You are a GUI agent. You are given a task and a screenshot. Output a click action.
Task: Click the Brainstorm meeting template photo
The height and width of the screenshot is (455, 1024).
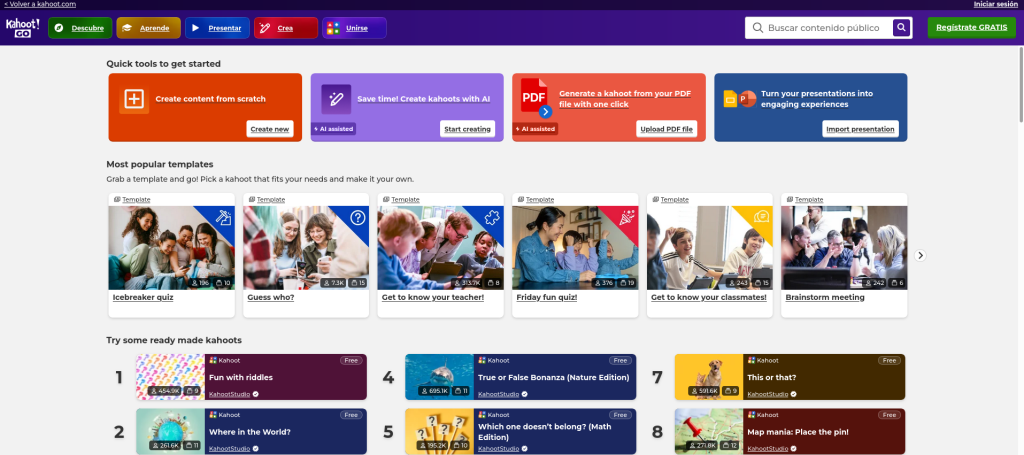844,248
